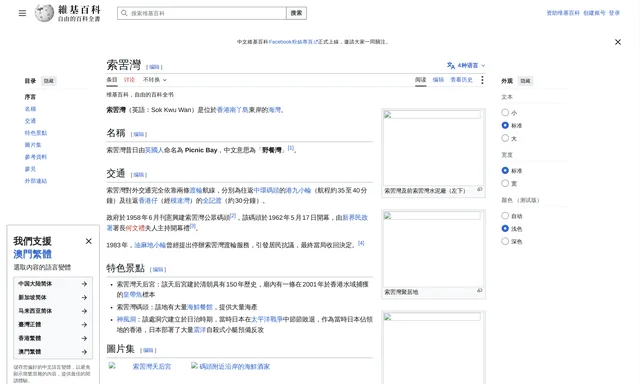Viewport: 640px width, 384px height.
Task: Choose 香港繁體 variant arrow
Action: point(84,338)
